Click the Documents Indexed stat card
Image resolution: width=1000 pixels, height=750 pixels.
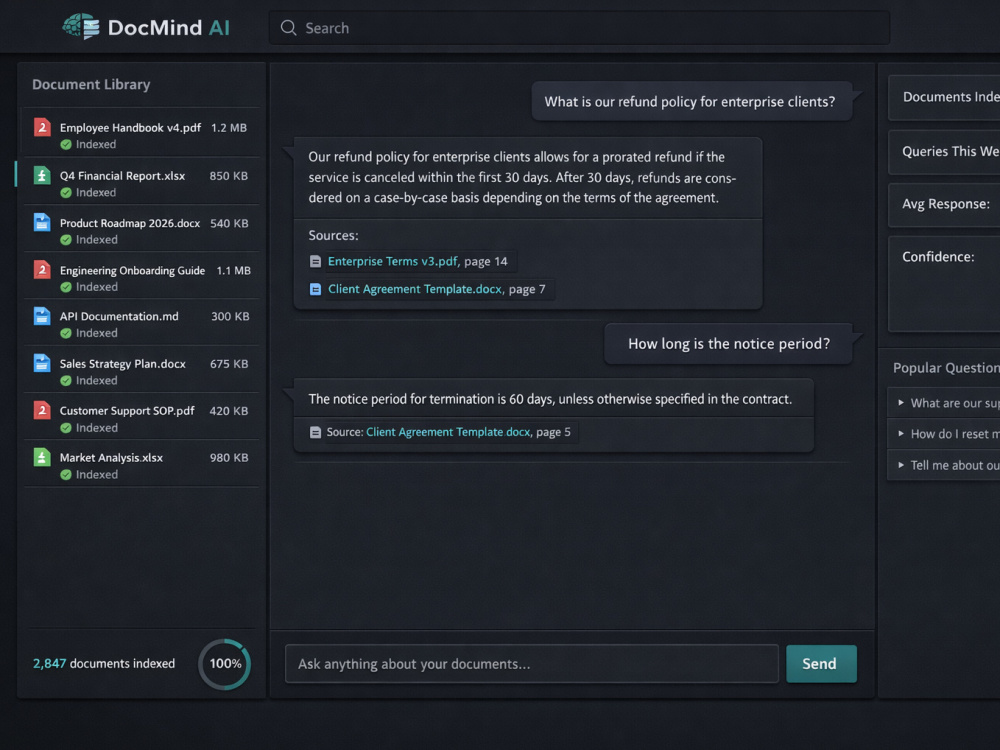point(944,97)
